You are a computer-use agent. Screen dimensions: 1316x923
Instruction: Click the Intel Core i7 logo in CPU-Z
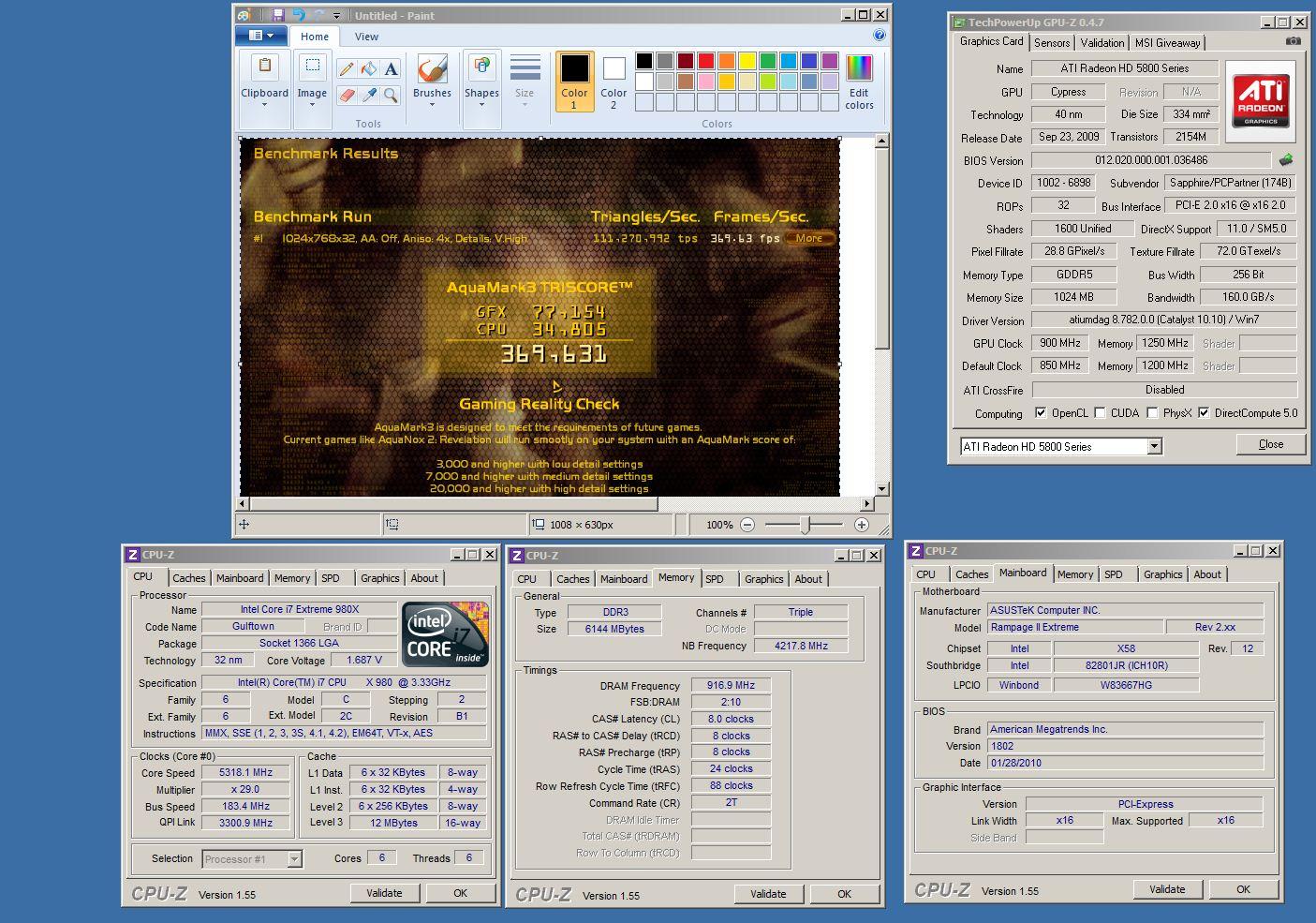445,634
